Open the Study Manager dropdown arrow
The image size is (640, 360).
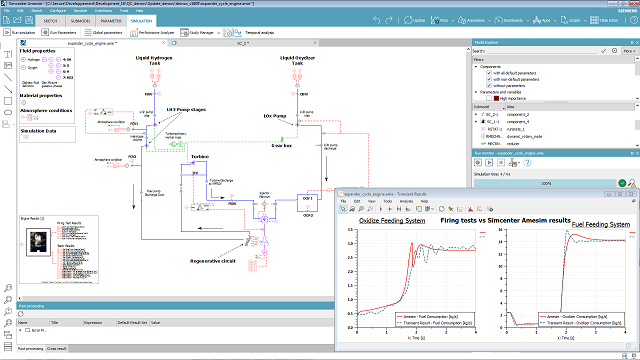(218, 33)
